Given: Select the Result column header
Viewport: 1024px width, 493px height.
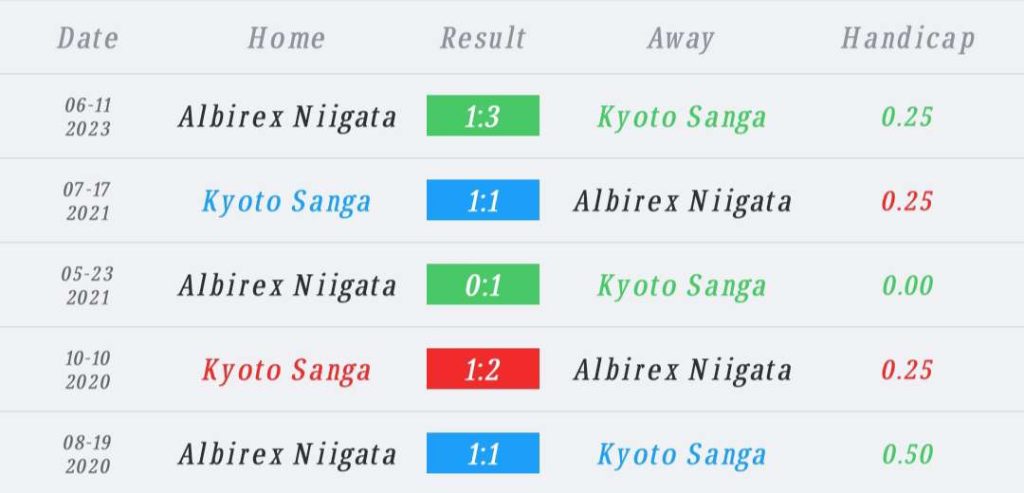Looking at the screenshot, I should [x=483, y=37].
